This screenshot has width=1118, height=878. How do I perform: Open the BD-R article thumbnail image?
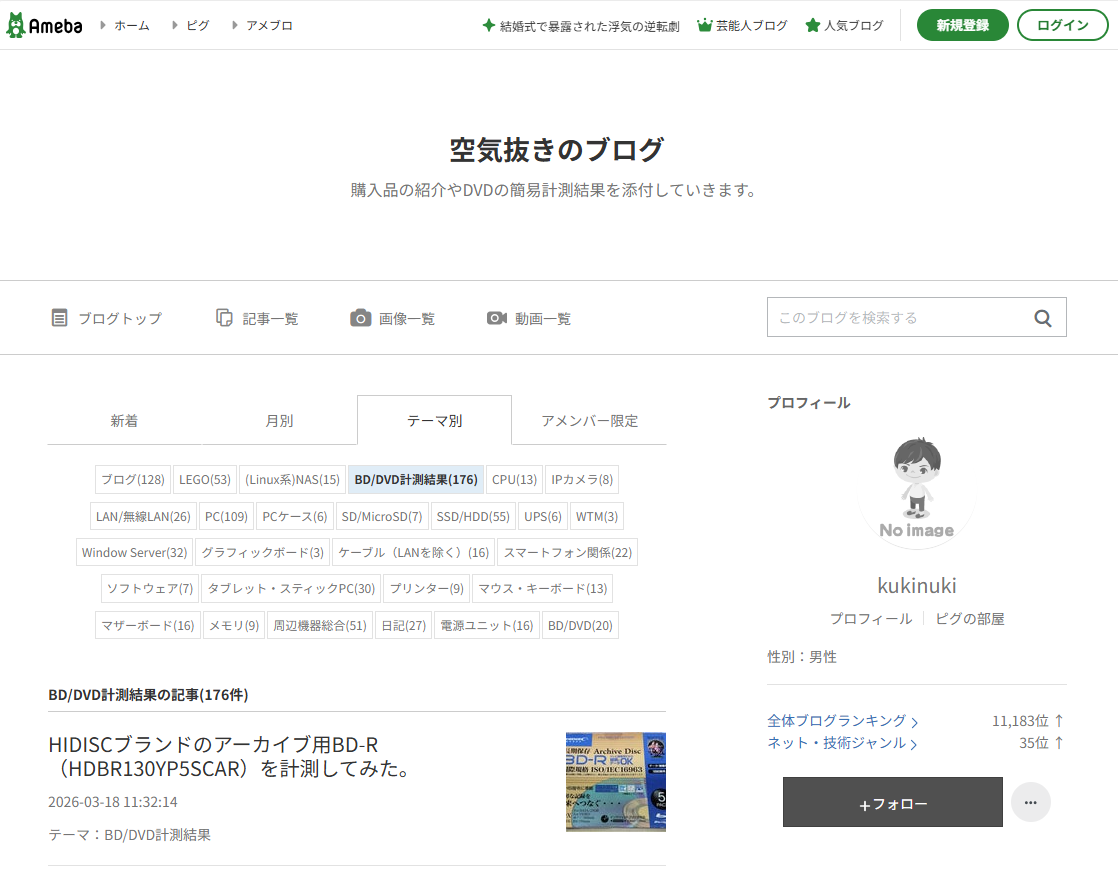(x=616, y=782)
